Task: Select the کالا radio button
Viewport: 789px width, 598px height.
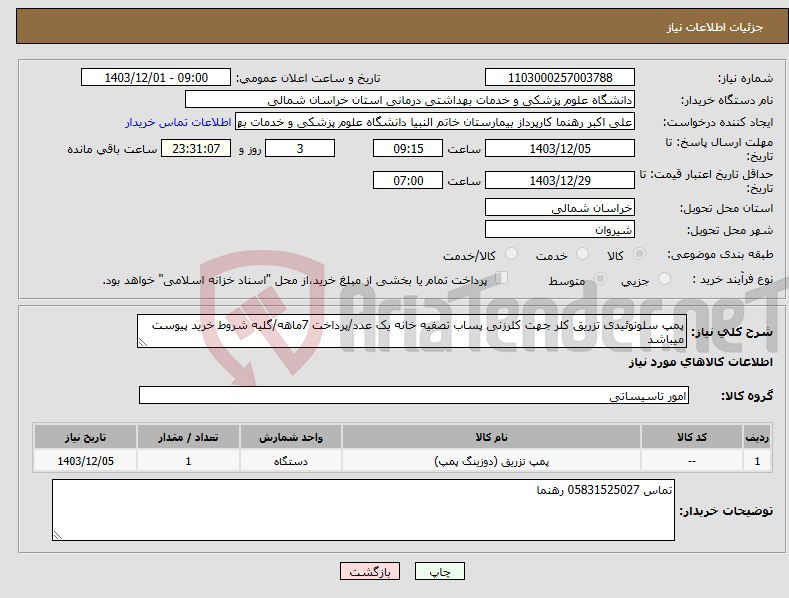Action: click(639, 254)
